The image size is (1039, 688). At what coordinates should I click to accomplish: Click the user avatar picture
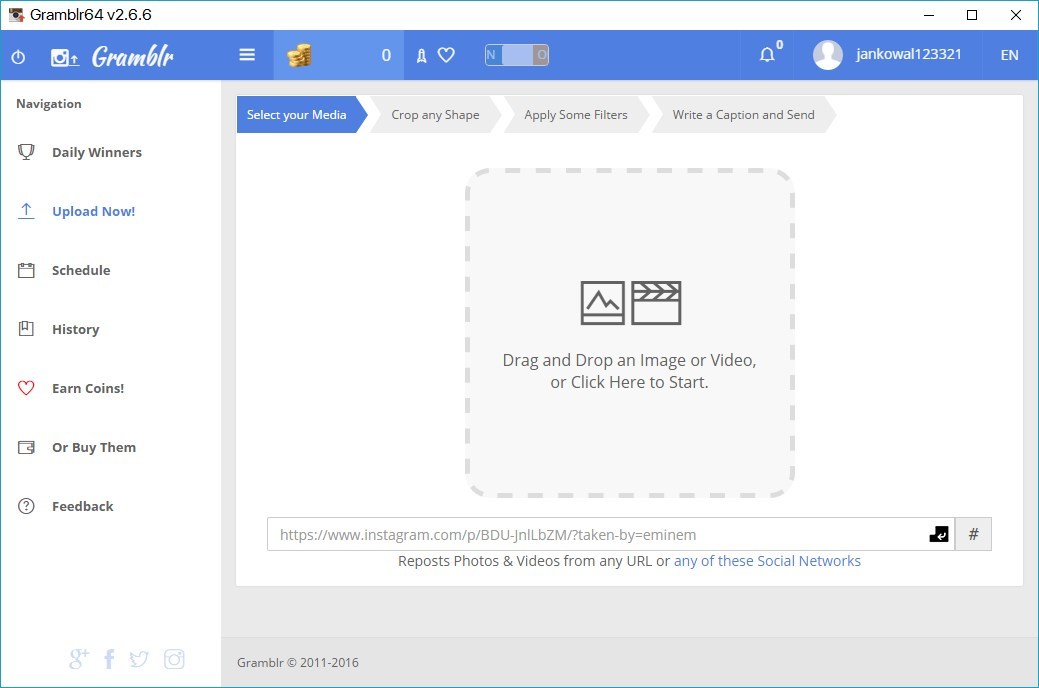click(828, 55)
